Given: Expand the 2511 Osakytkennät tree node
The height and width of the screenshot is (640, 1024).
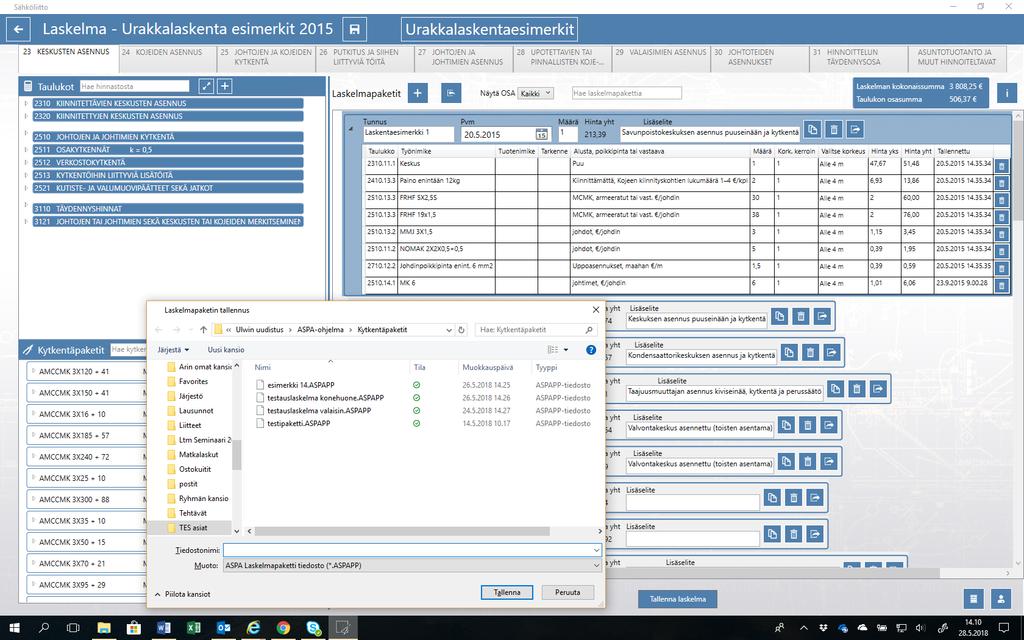Looking at the screenshot, I should [x=26, y=150].
